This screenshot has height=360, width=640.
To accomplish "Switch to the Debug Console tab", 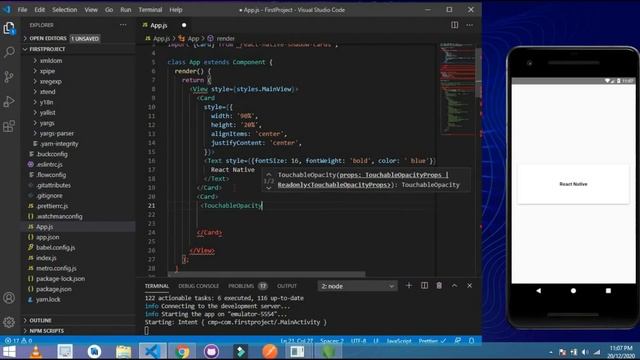I will 198,286.
